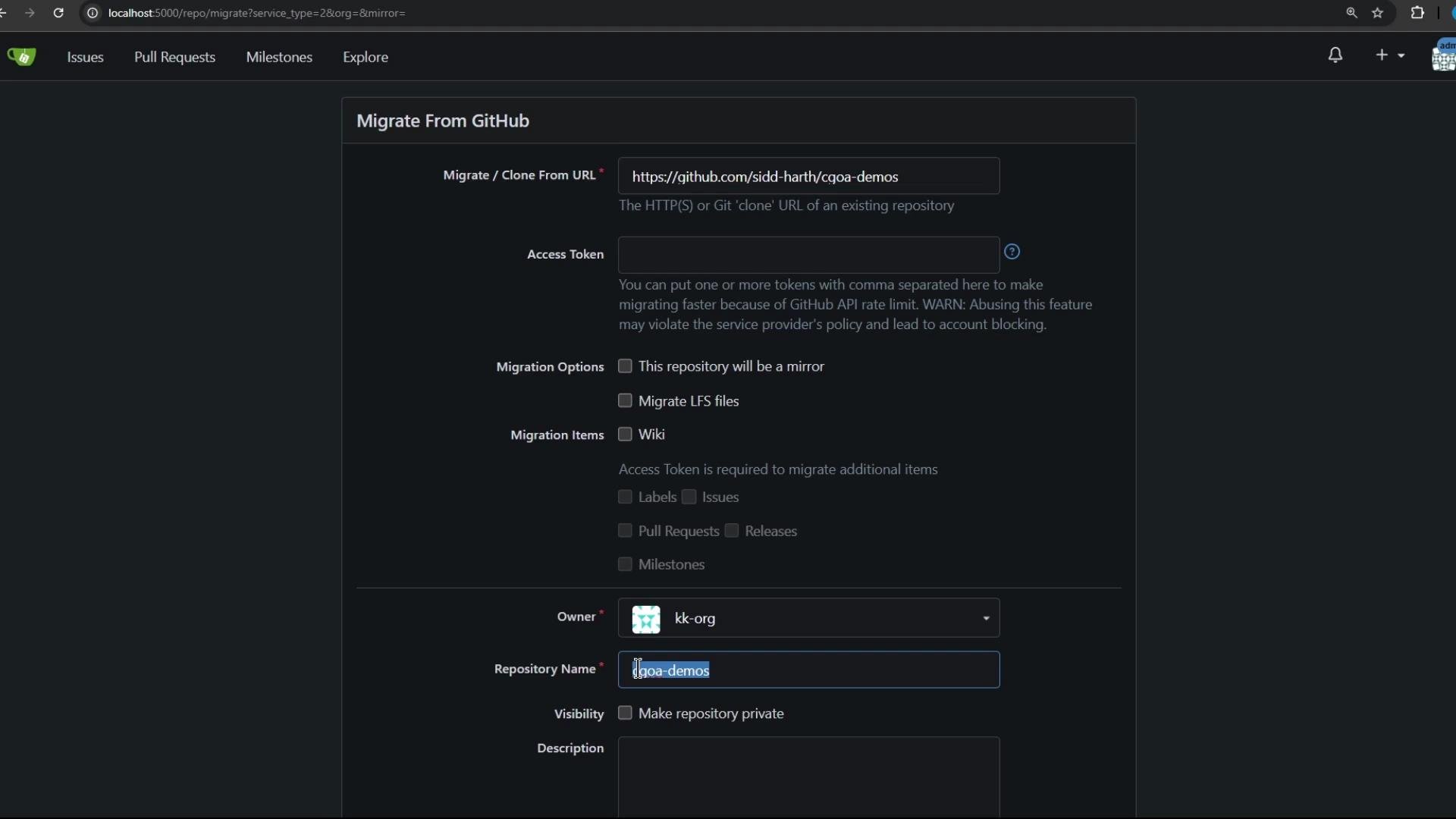Open the browser zoom magnifier icon
This screenshot has height=819, width=1456.
(1351, 13)
